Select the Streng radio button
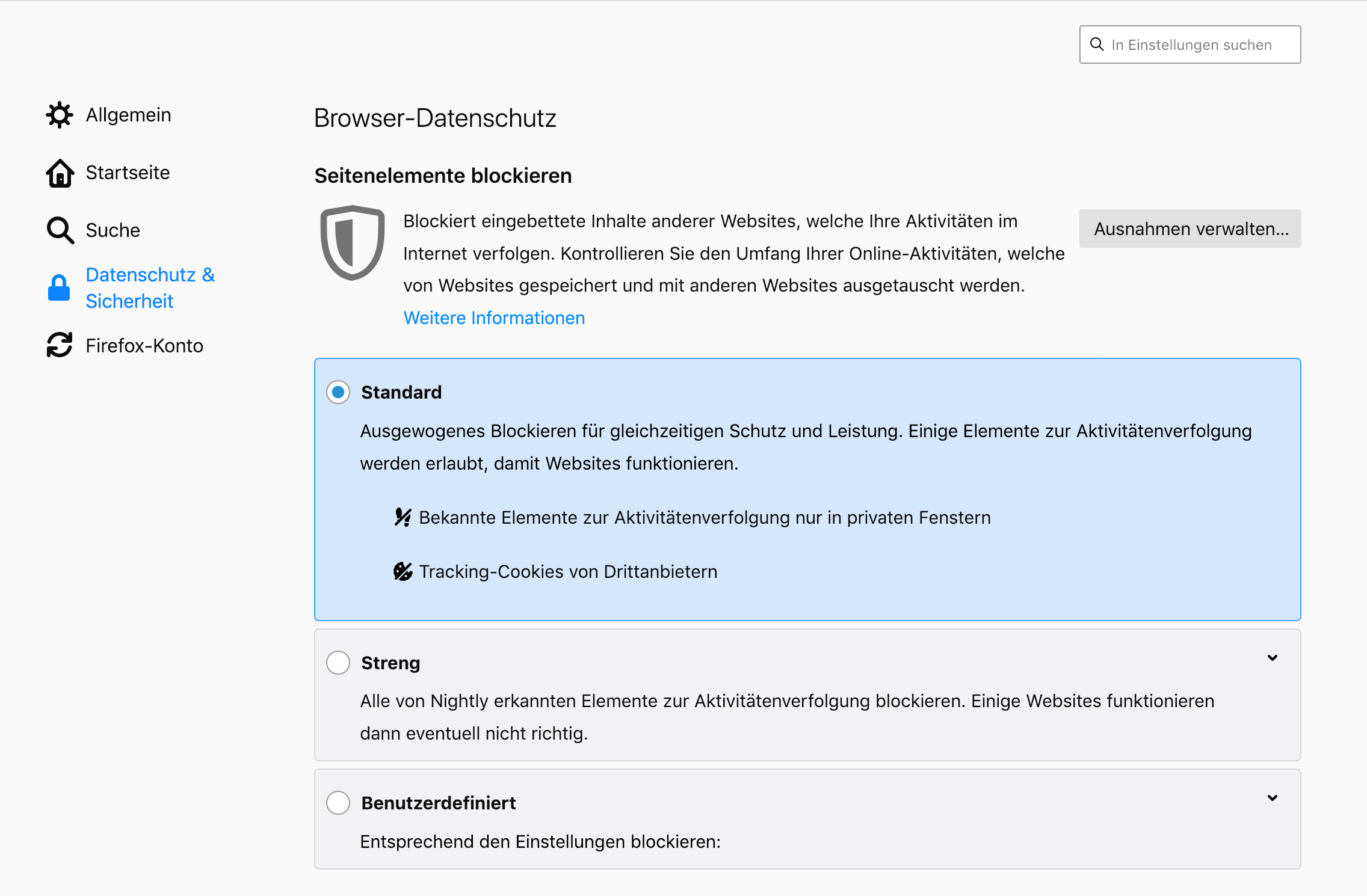 (x=338, y=663)
